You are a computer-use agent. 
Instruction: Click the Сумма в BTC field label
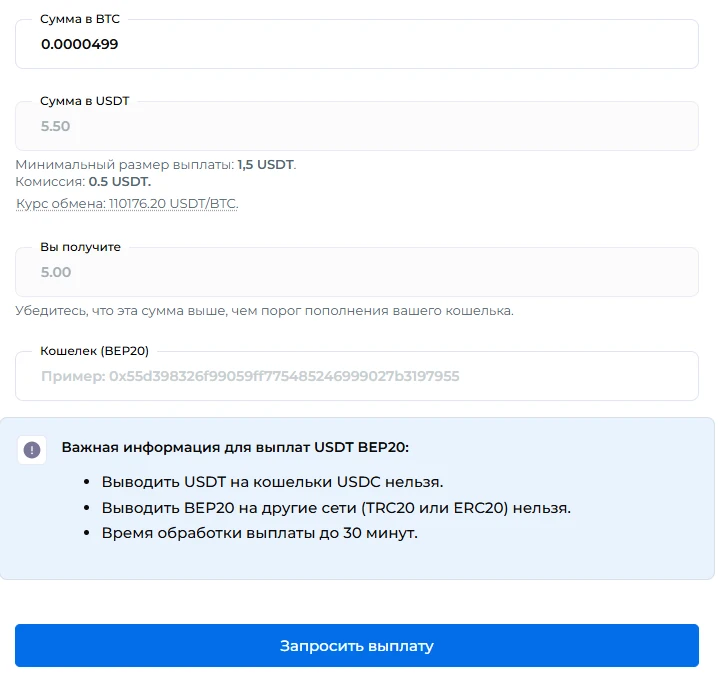[x=80, y=19]
